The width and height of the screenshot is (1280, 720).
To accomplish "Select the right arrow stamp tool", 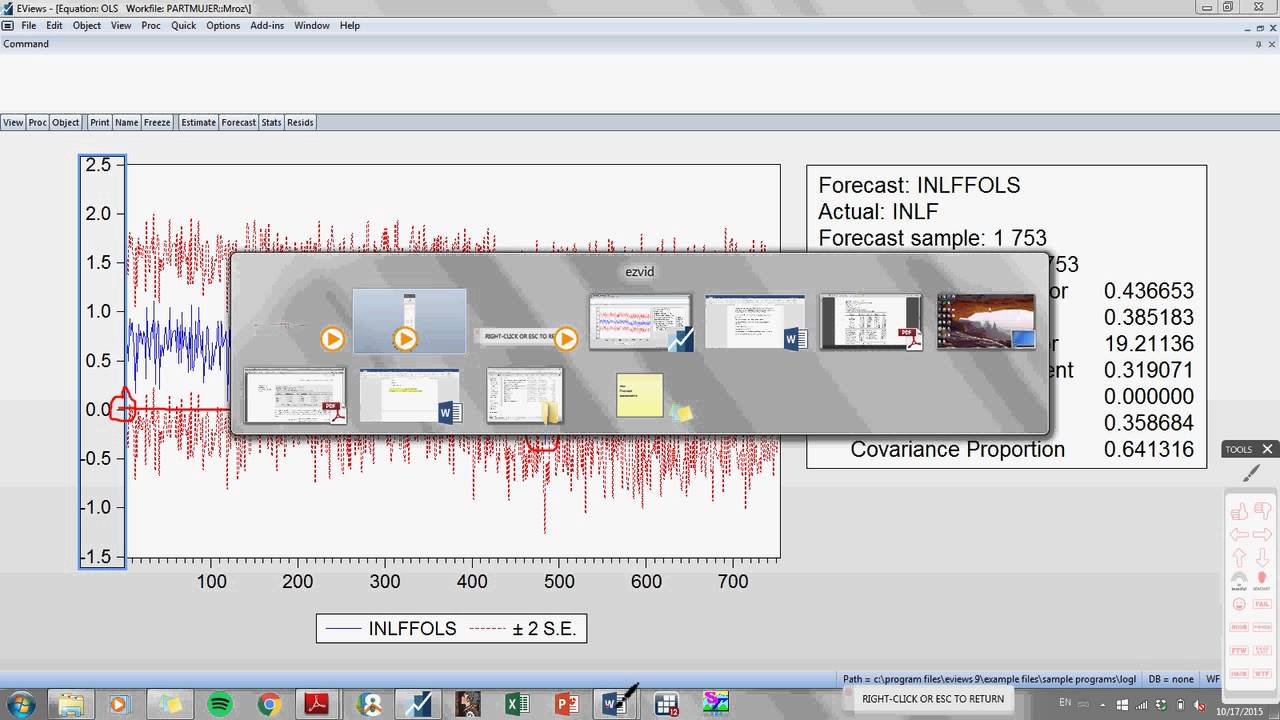I will tap(1261, 534).
